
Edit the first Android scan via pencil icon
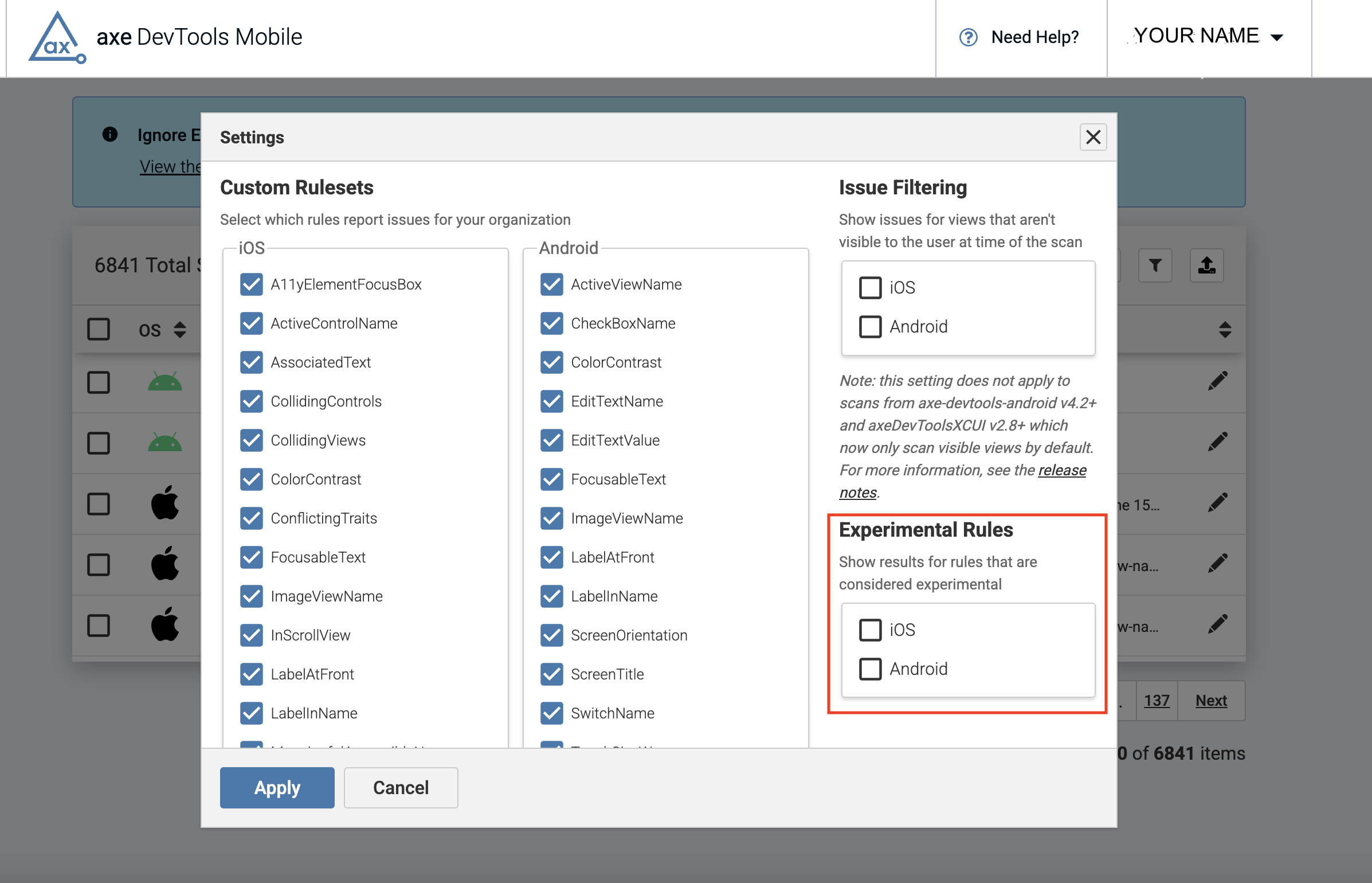1220,380
